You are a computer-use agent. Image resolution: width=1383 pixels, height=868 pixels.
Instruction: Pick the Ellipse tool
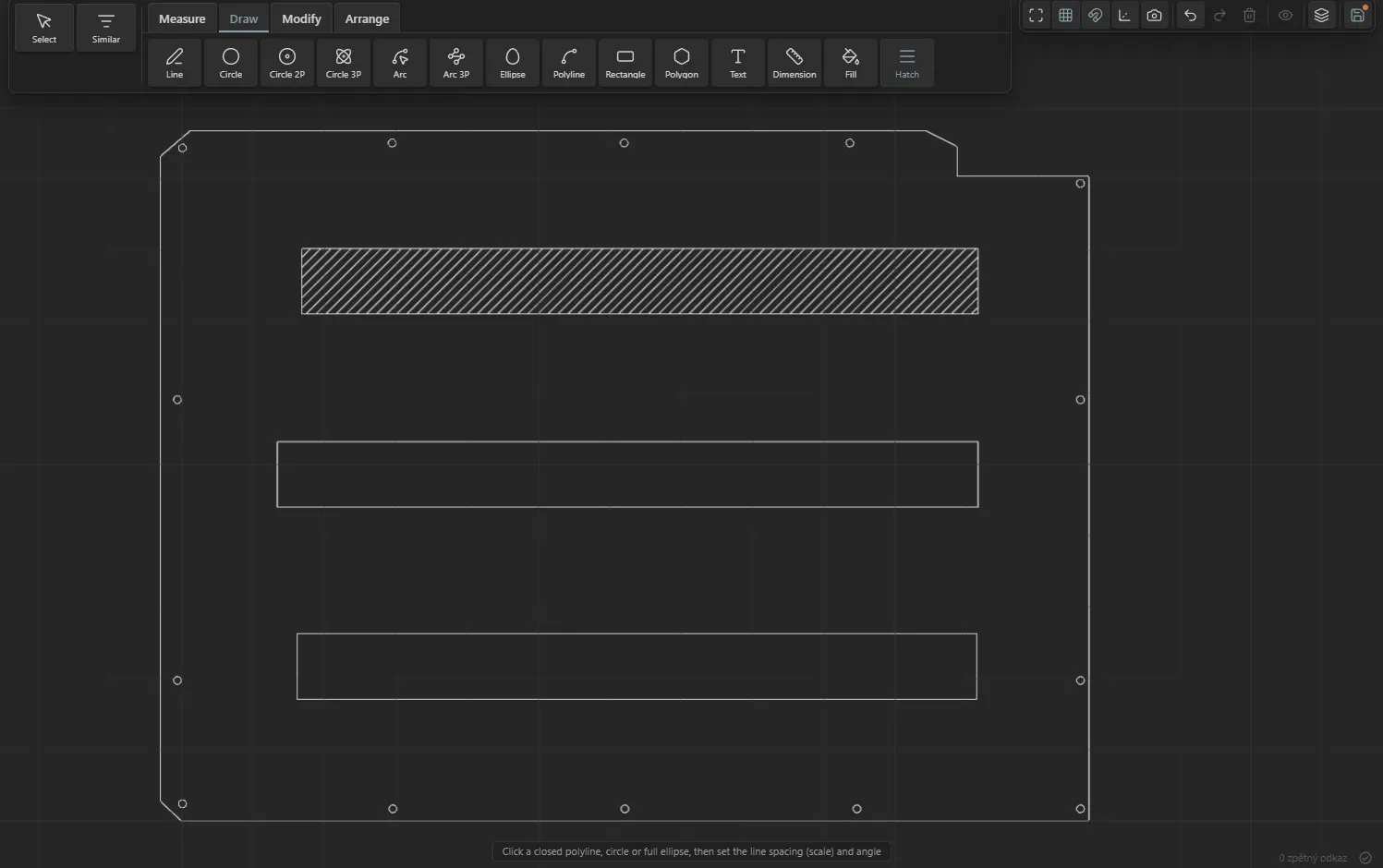(513, 63)
